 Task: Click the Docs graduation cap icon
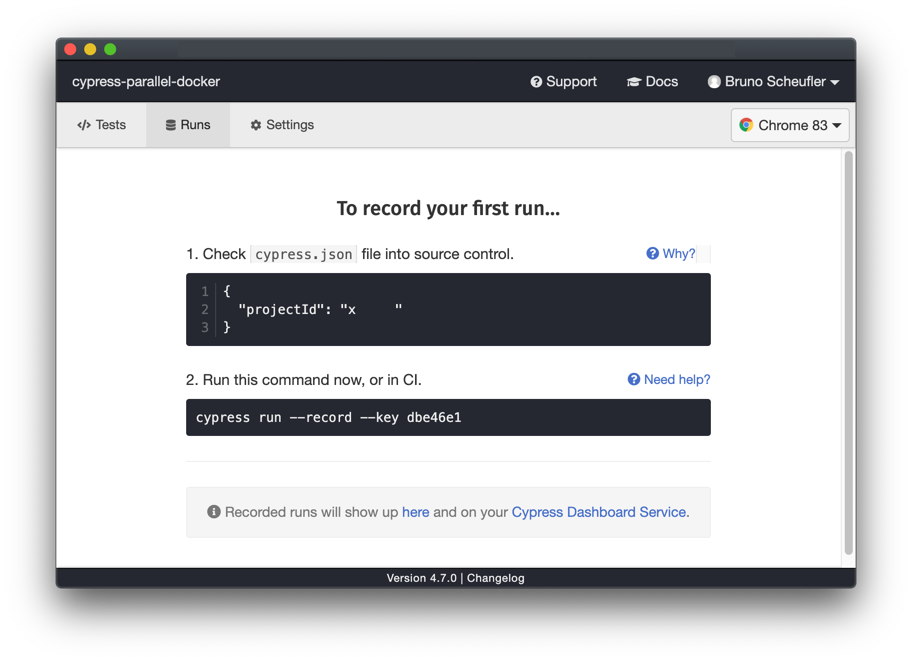click(633, 82)
